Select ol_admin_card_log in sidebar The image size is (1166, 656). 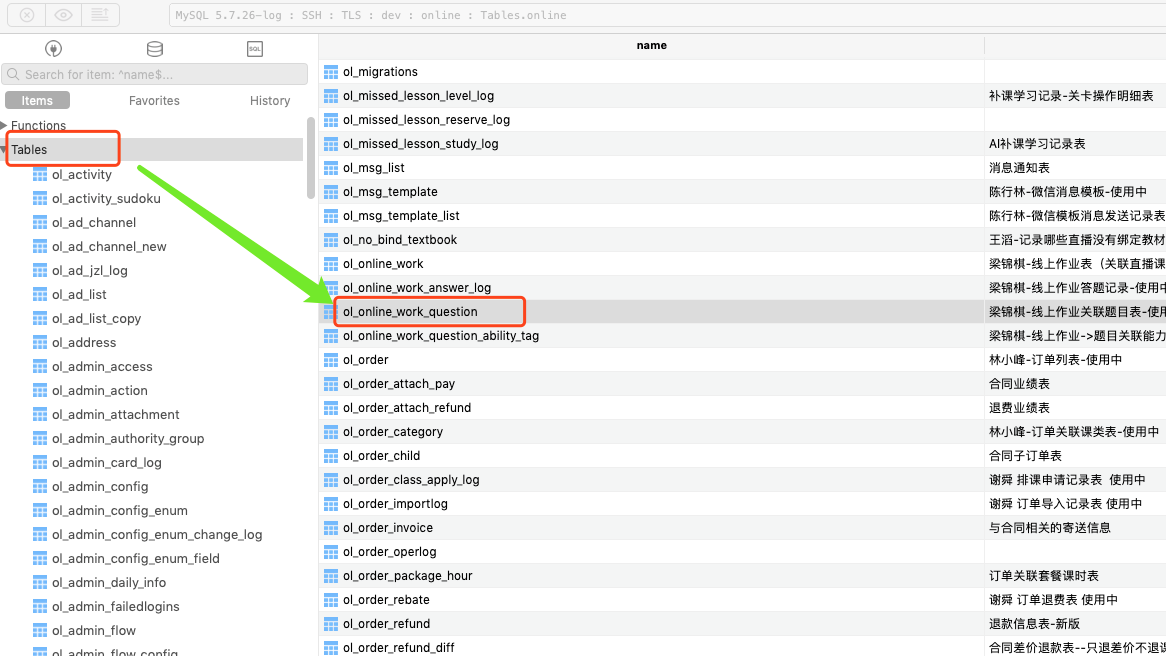(x=107, y=463)
